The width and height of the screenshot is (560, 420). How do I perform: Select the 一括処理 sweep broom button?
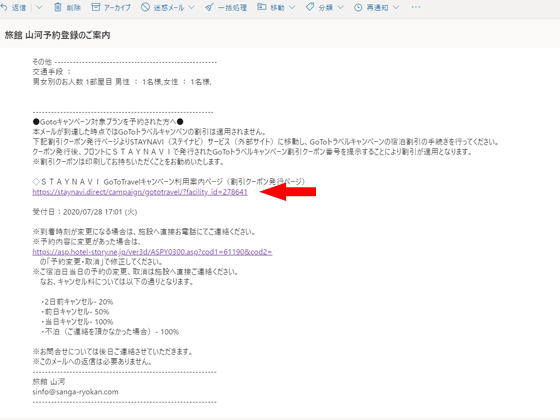point(226,8)
